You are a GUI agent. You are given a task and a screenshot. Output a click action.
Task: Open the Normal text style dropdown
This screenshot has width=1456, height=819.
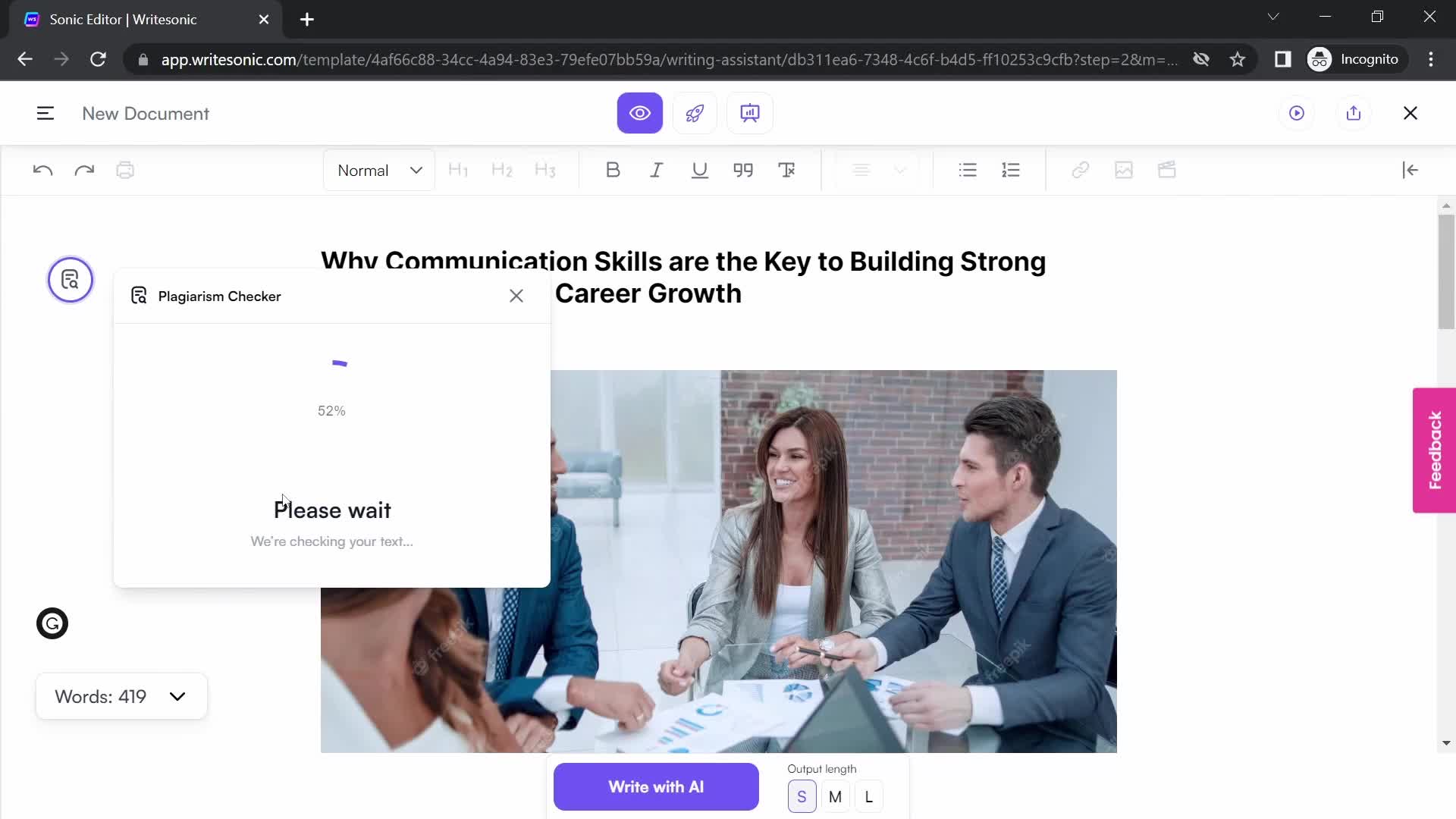[x=379, y=170]
